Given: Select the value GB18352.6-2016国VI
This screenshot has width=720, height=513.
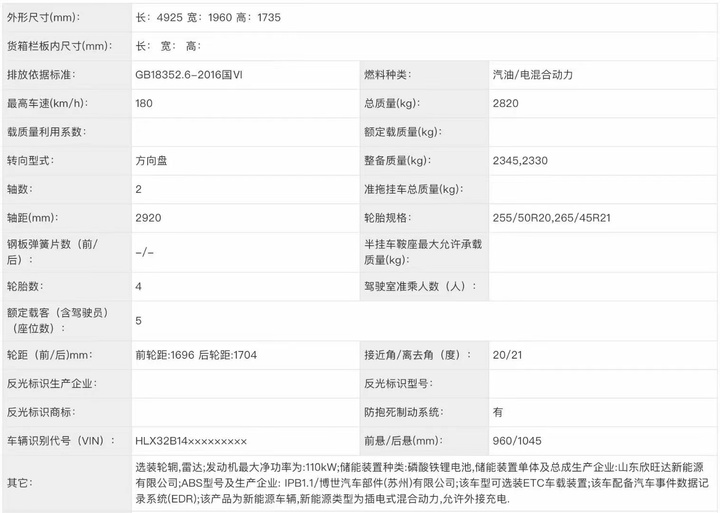Looking at the screenshot, I should [189, 75].
